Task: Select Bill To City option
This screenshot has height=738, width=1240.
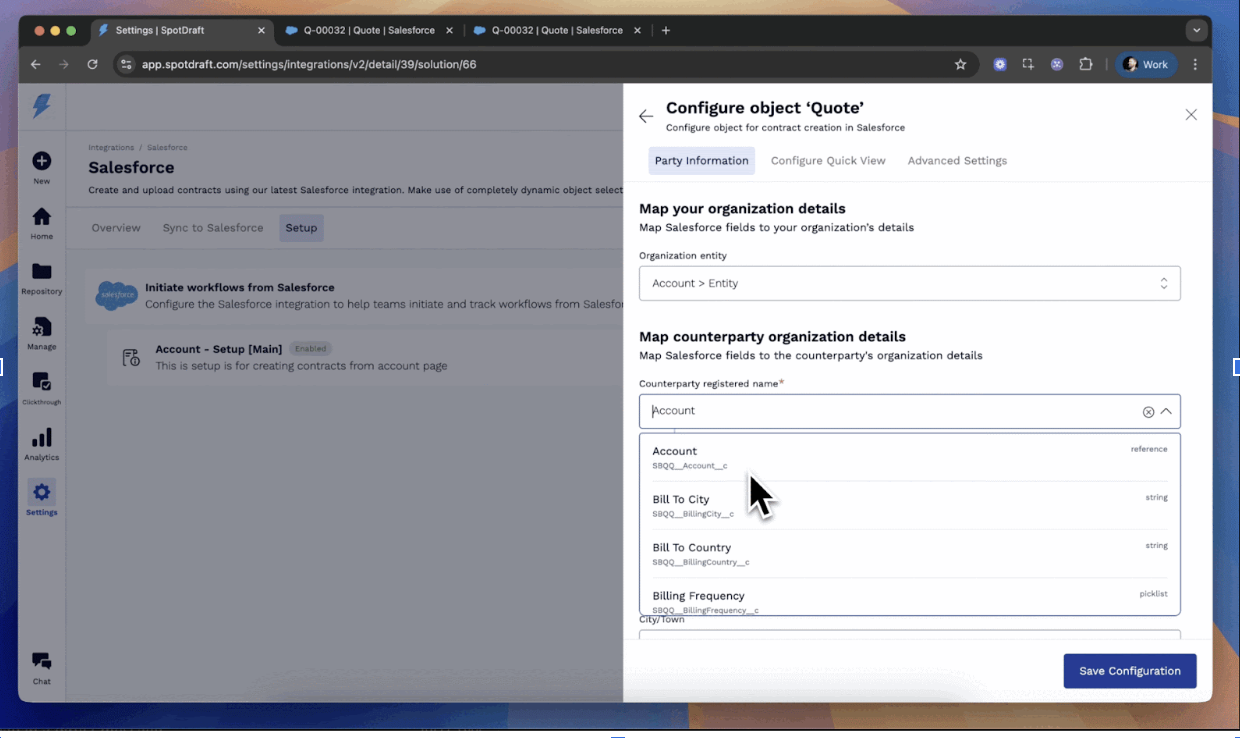Action: [x=910, y=505]
